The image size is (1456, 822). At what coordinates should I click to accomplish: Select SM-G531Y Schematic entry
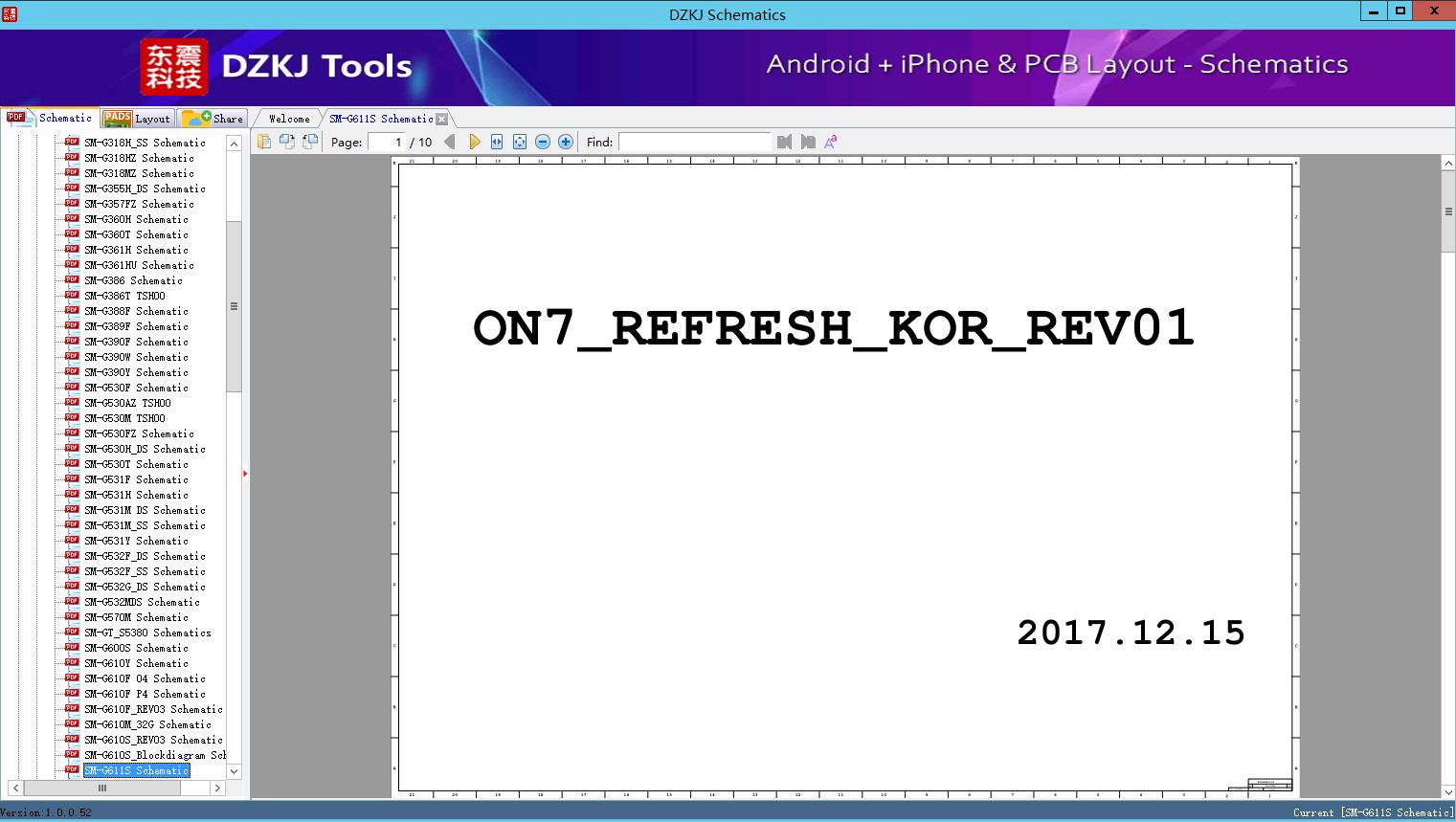pyautogui.click(x=136, y=541)
